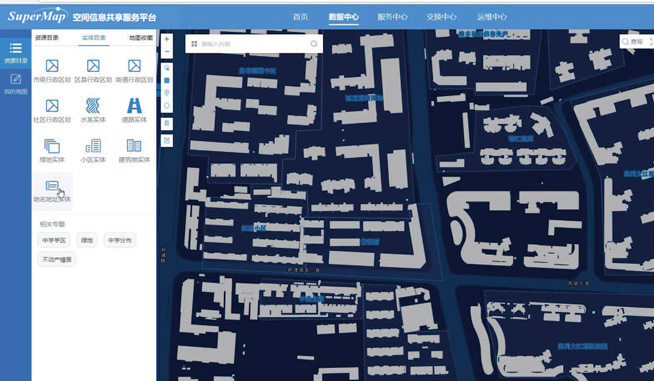Switch to the 实体目录 tab
Screen dimensions: 654x381
[93, 38]
